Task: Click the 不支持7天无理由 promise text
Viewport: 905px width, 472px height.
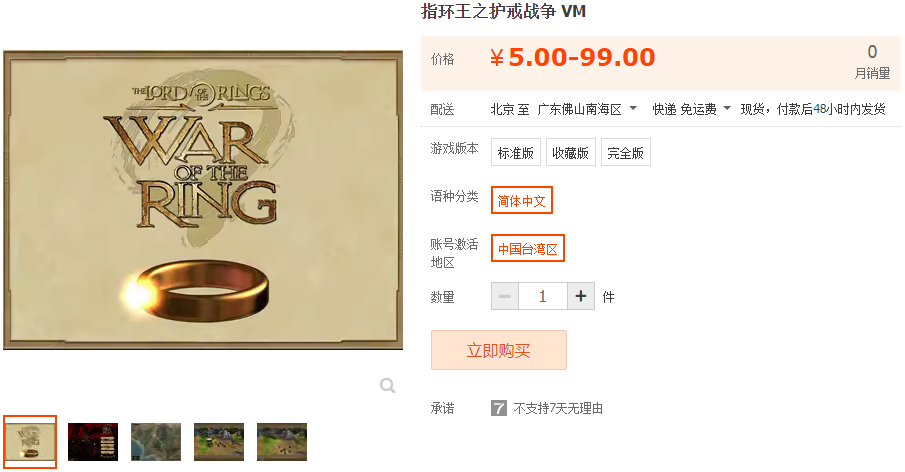Action: 558,409
